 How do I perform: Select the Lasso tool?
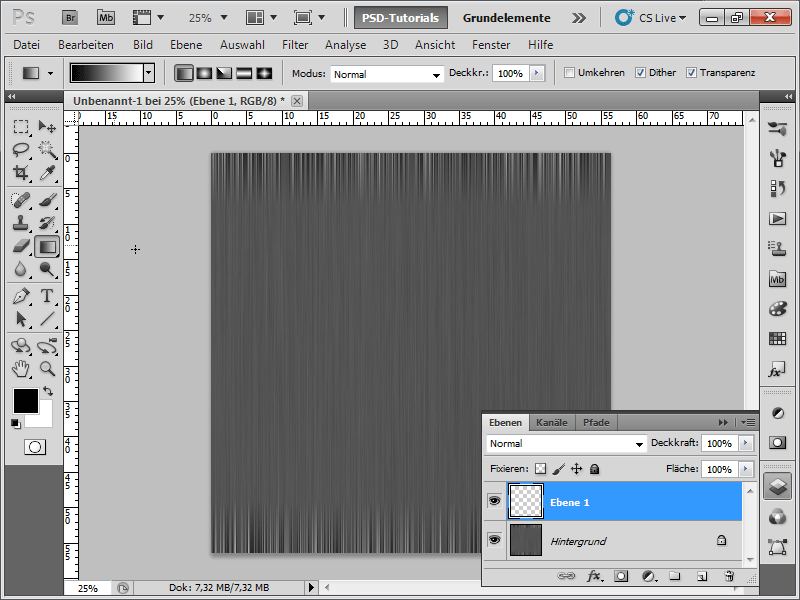[x=21, y=149]
